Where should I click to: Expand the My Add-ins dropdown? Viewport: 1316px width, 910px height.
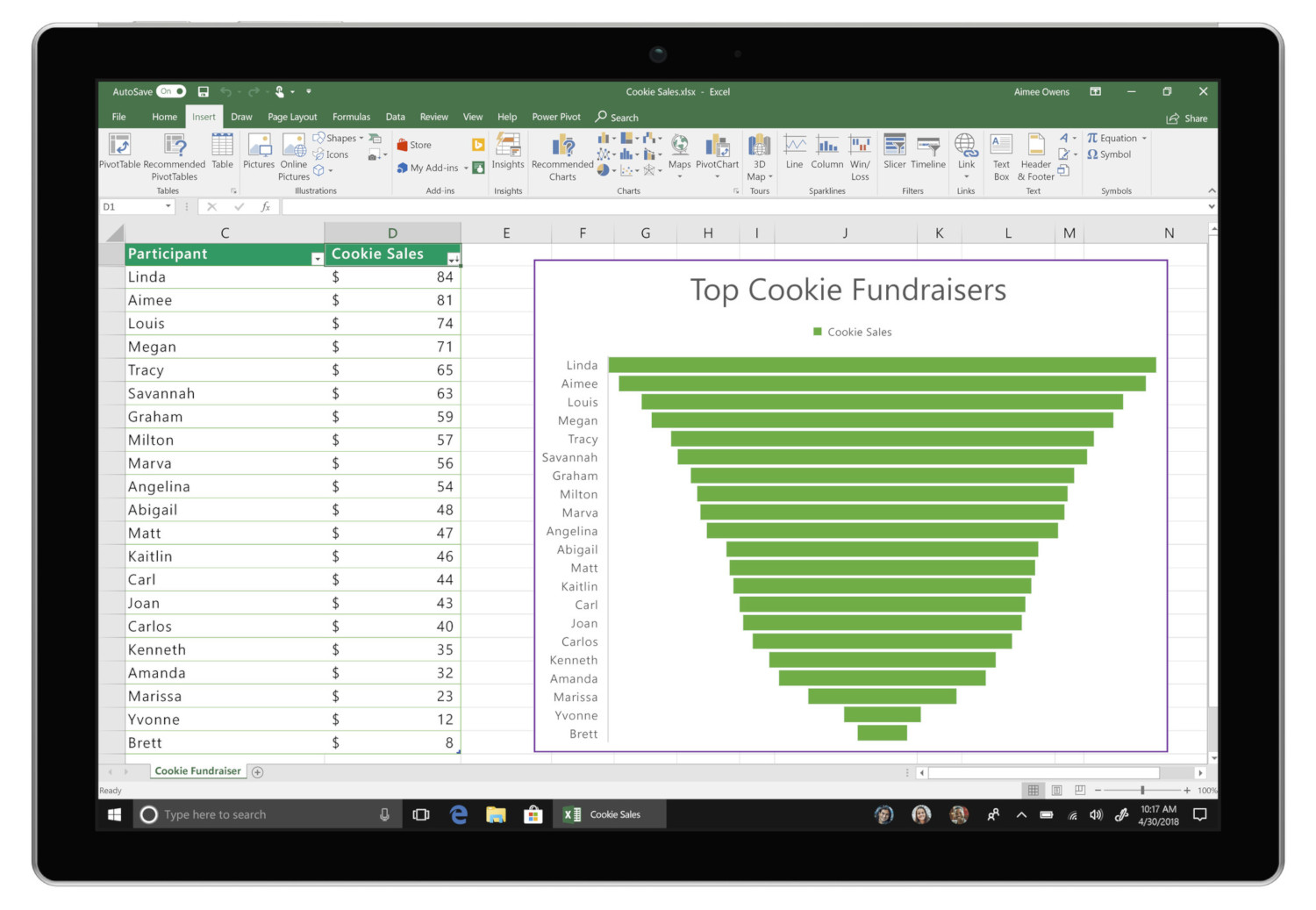click(466, 168)
